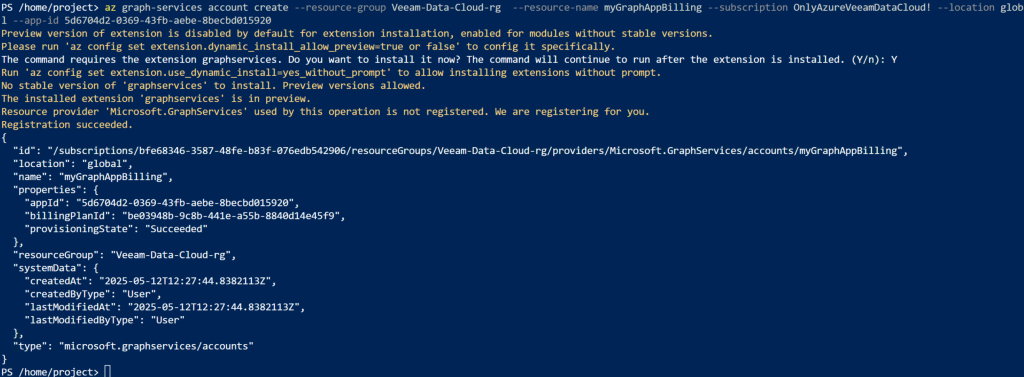Click the '--resource-group' parameter flag
Screen dimensions: 1024x377
pos(340,7)
